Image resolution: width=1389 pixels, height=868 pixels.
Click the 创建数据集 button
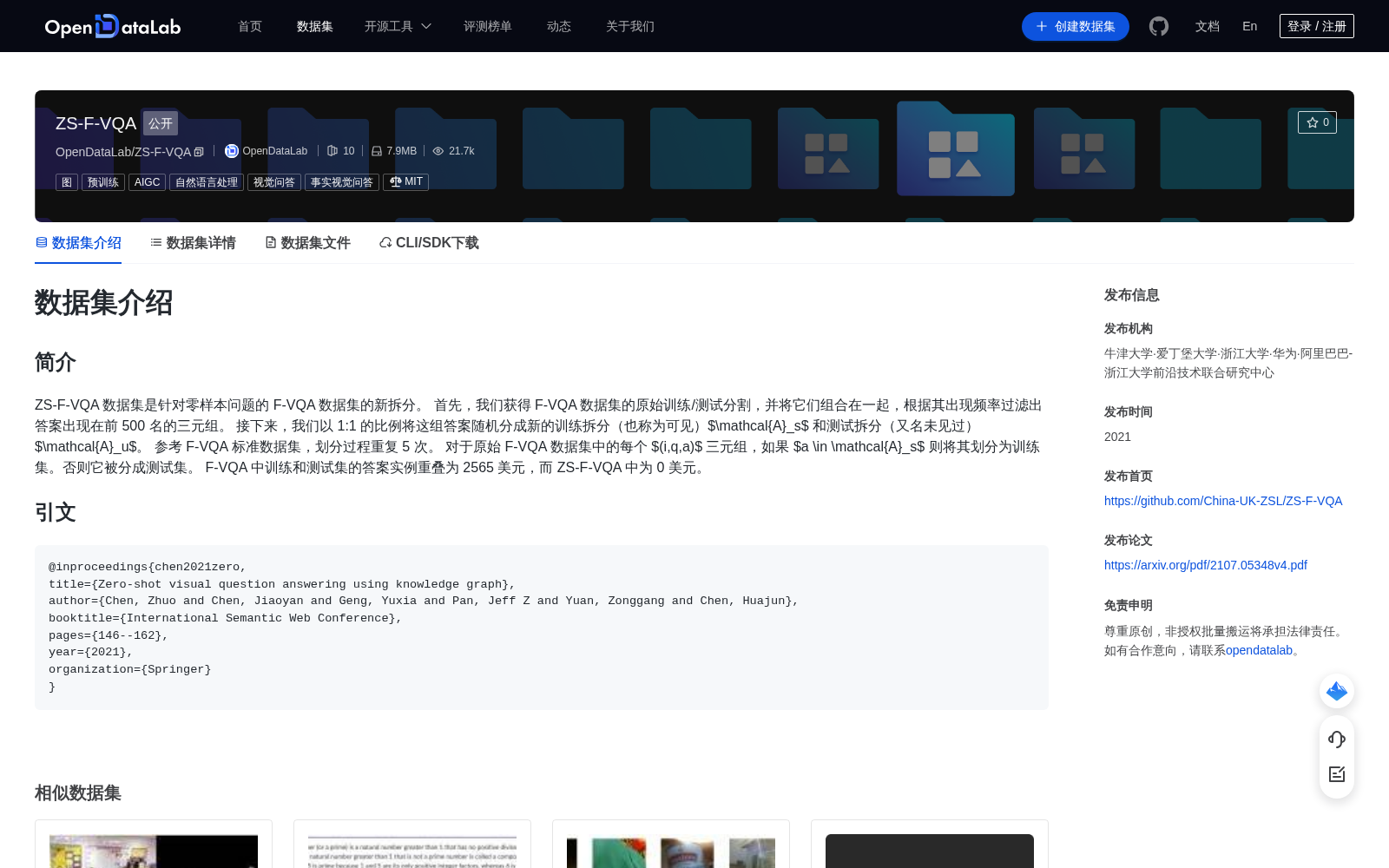(1076, 26)
